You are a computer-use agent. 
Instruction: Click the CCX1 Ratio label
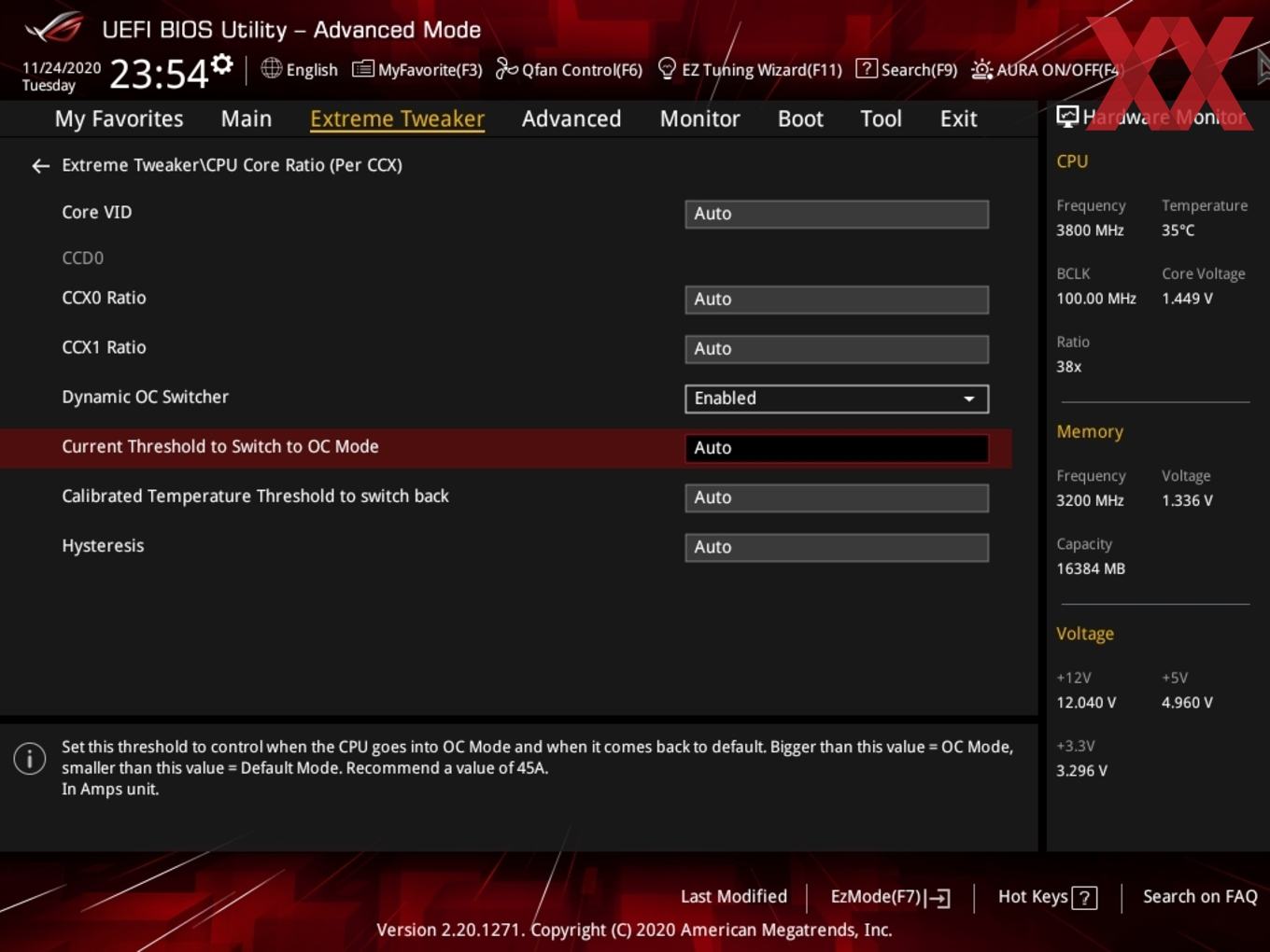tap(104, 347)
